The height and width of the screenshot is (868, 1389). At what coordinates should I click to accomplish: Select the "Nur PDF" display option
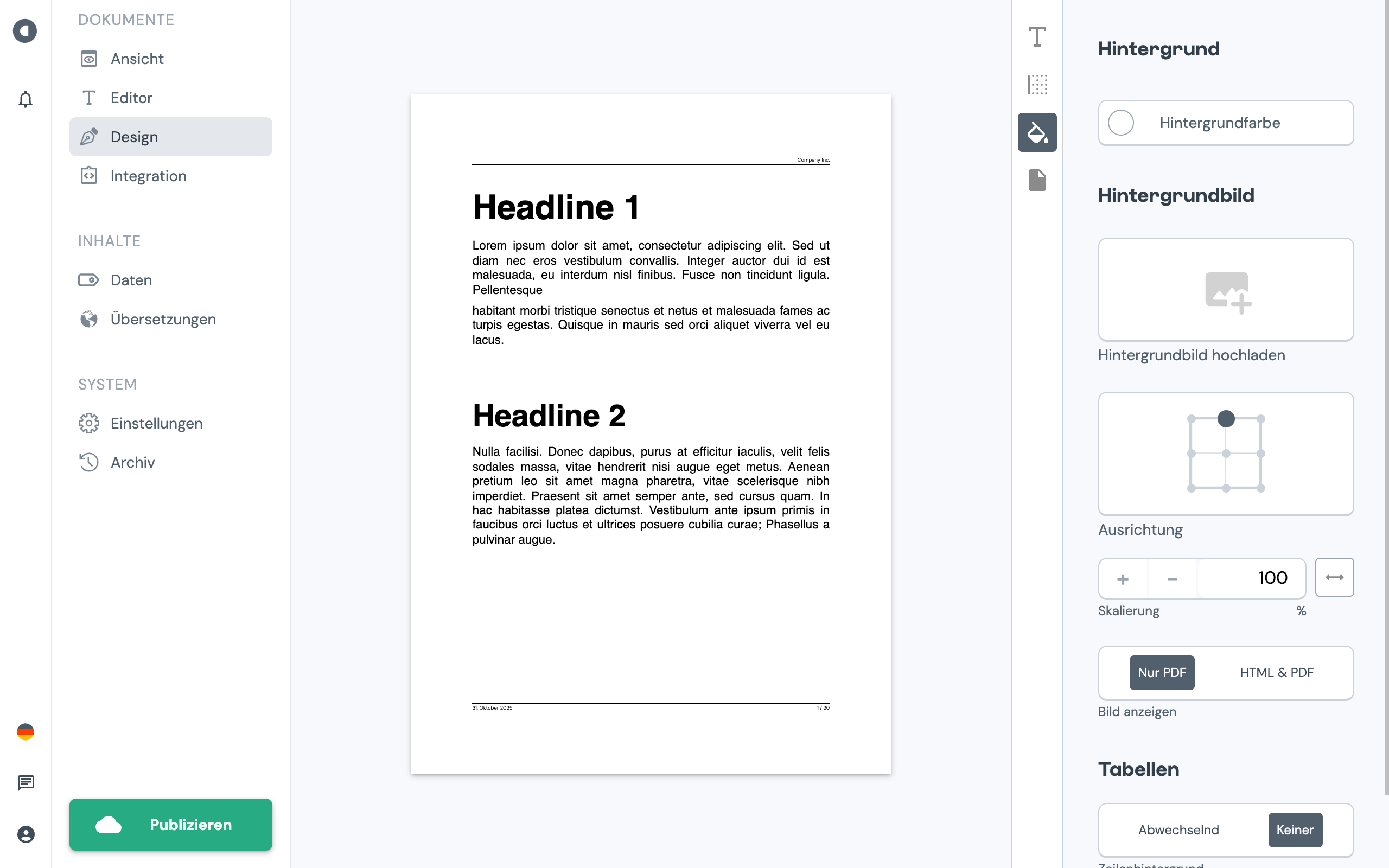[1162, 672]
